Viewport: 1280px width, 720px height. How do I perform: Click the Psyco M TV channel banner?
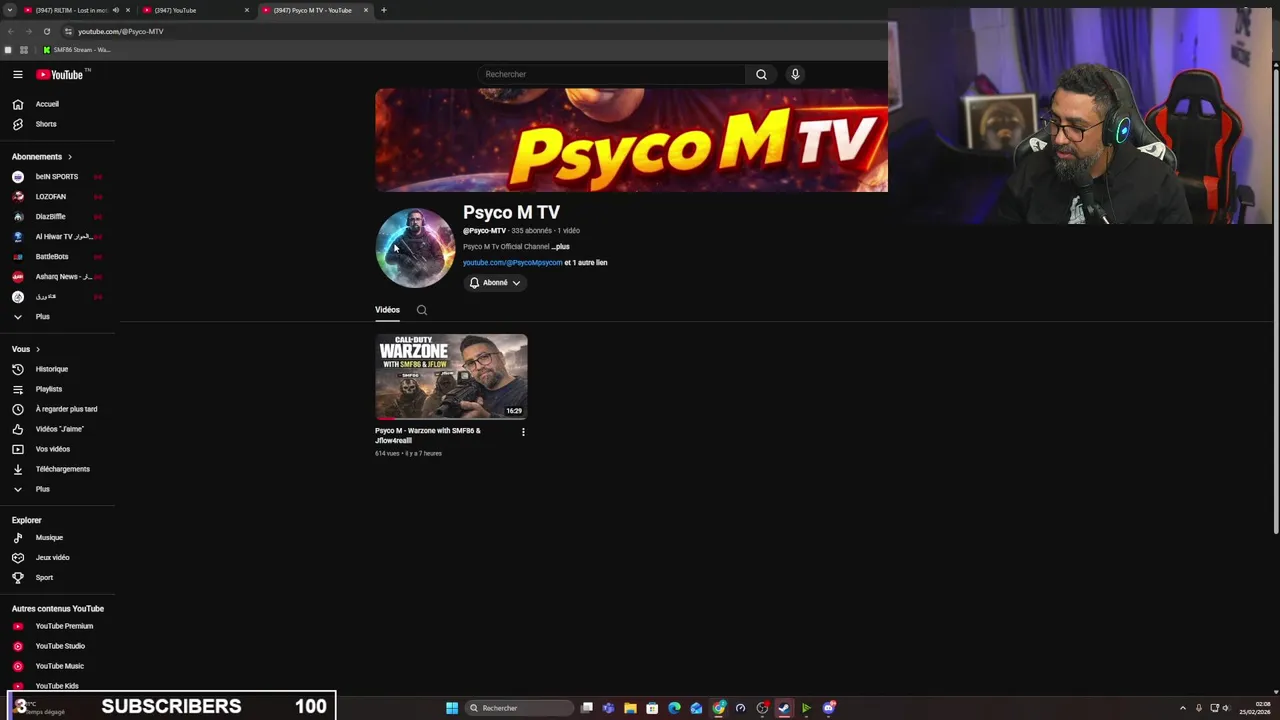631,140
